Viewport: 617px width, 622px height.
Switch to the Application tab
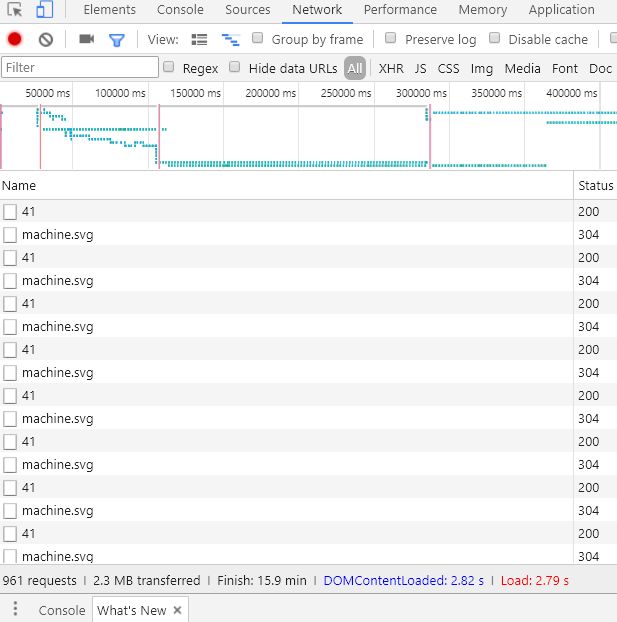tap(561, 10)
